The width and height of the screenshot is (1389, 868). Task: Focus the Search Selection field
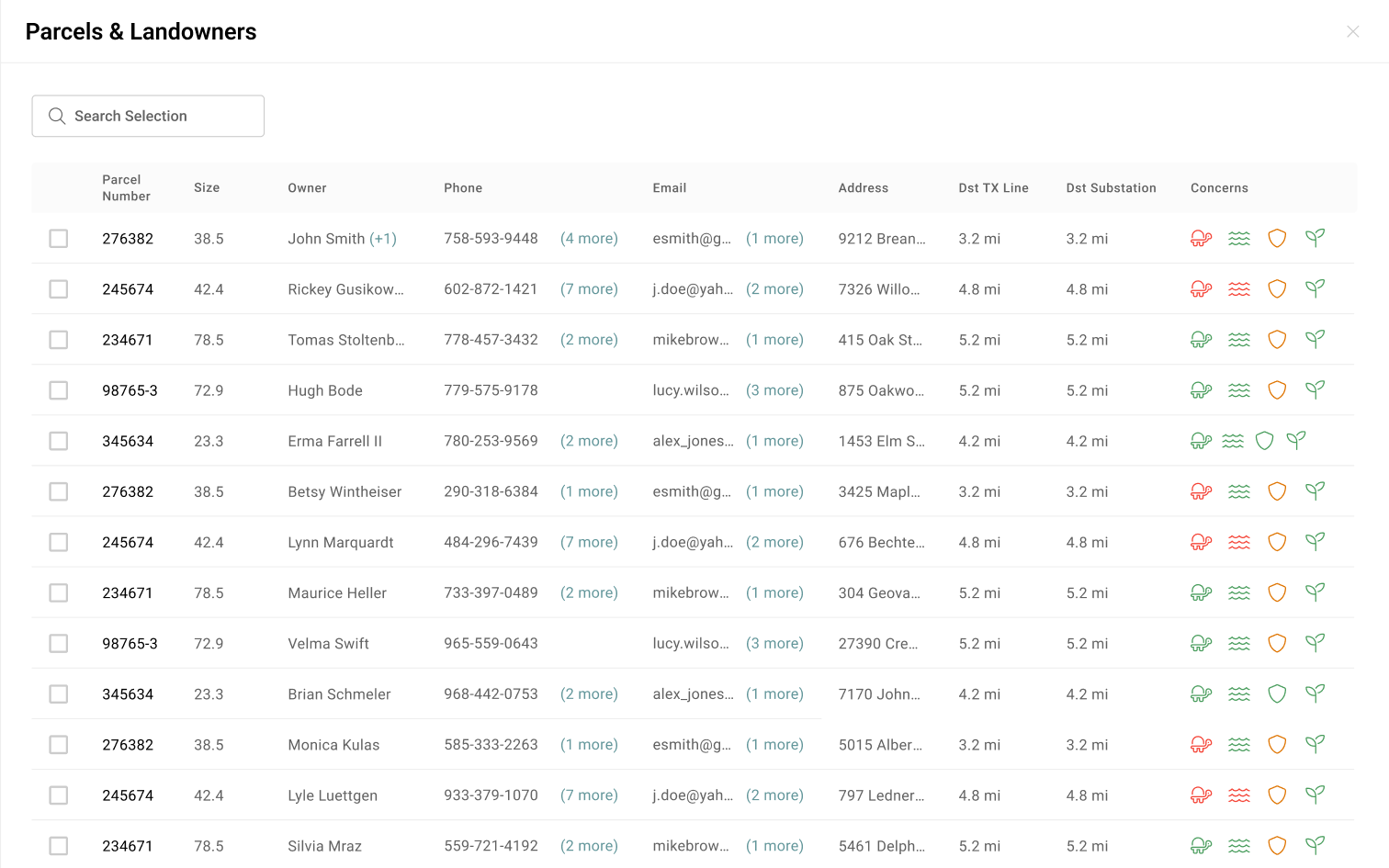click(x=148, y=116)
